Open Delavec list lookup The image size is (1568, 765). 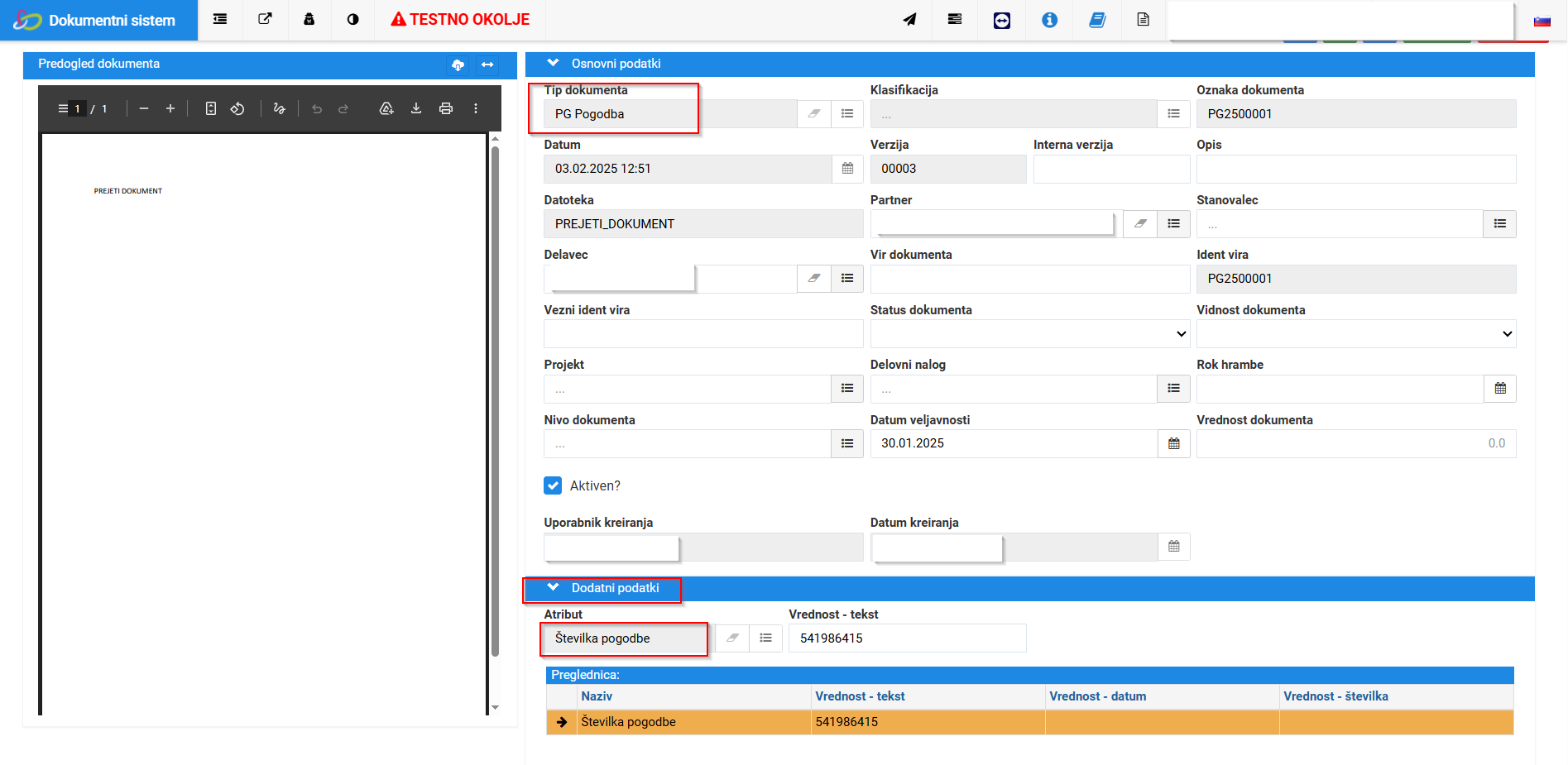[847, 279]
